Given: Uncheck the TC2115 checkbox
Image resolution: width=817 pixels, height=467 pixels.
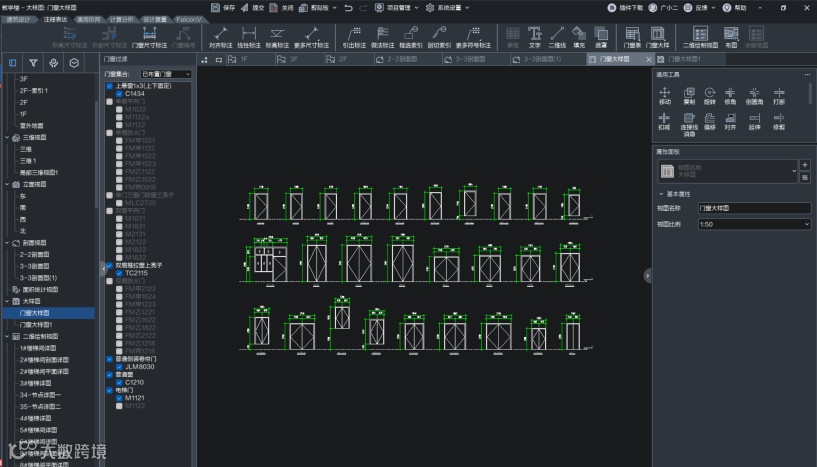Looking at the screenshot, I should click(119, 273).
